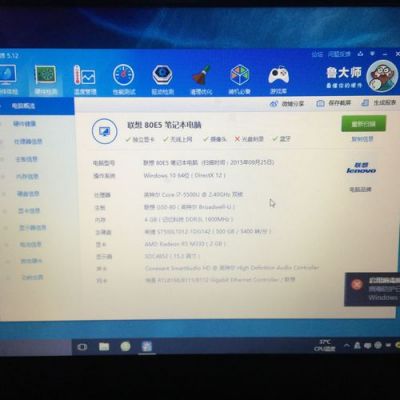
Task: Select 电池信息 in the sidebar
Action: click(31, 244)
